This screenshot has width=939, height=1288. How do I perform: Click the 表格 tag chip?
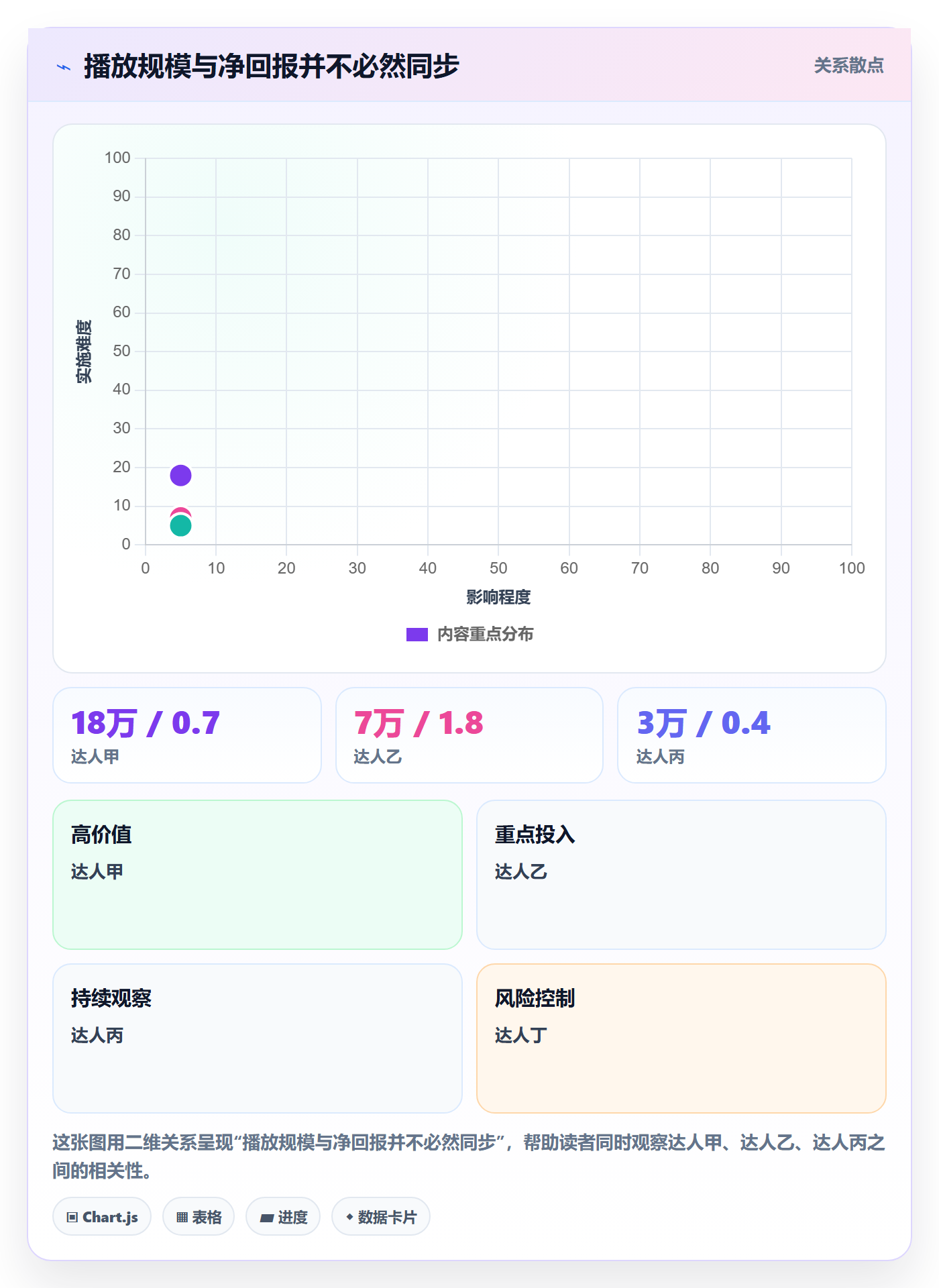[x=199, y=1217]
